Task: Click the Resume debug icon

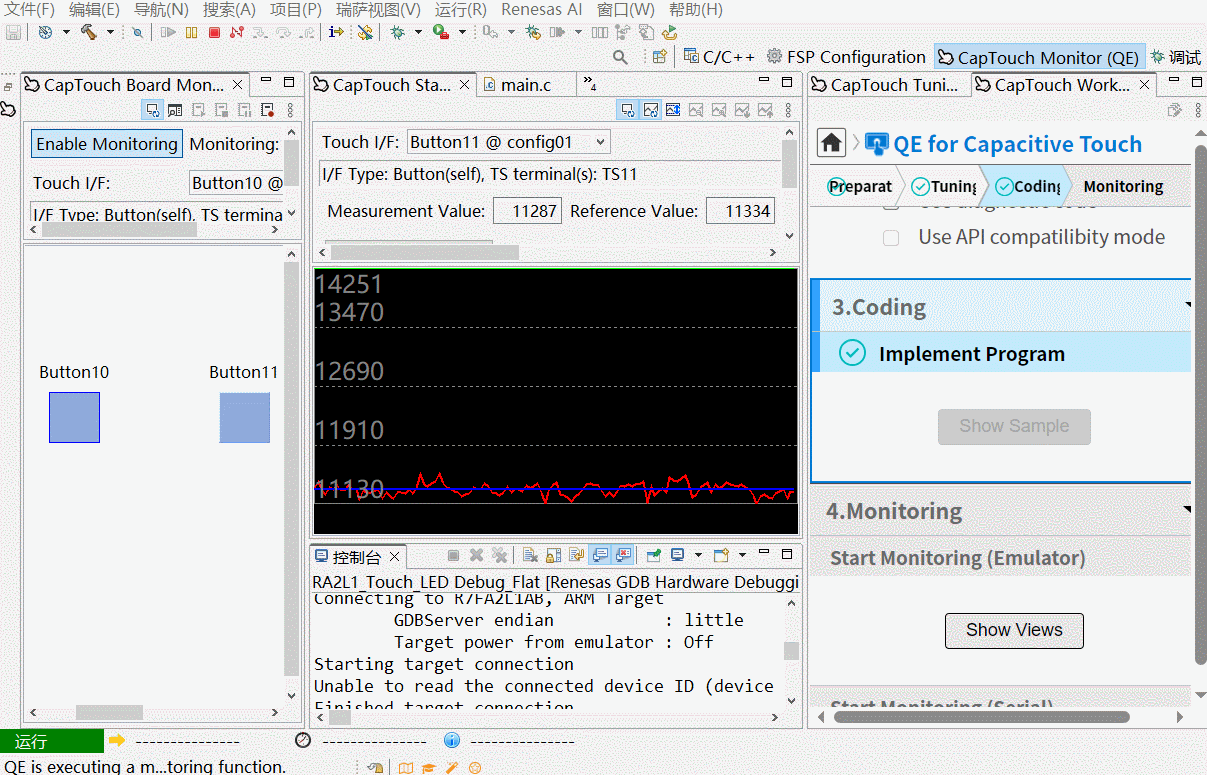Action: pos(168,32)
